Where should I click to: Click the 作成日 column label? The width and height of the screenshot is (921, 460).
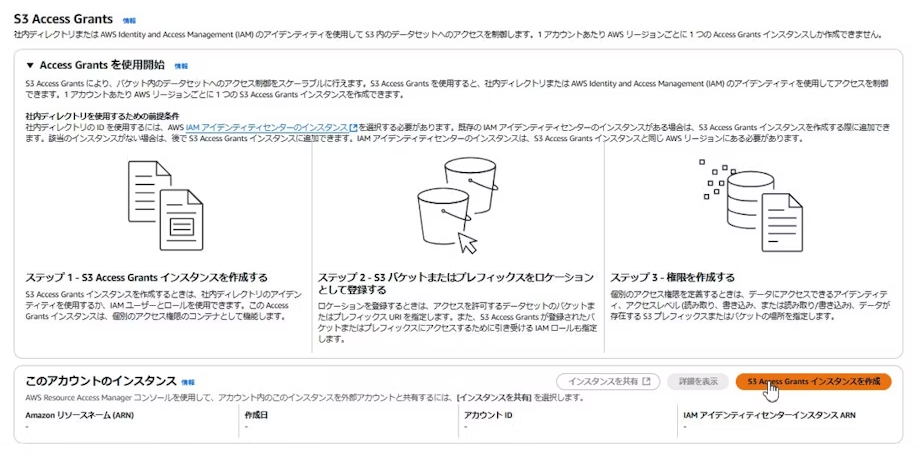pos(257,415)
